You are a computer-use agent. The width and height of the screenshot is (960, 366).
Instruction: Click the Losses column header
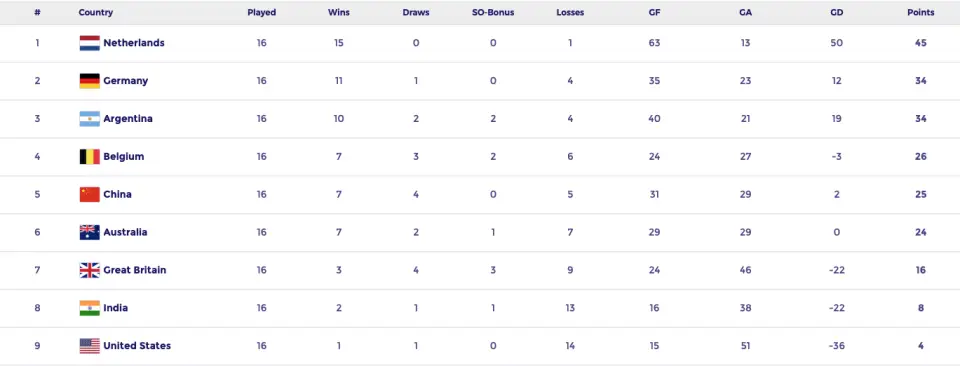pyautogui.click(x=570, y=12)
